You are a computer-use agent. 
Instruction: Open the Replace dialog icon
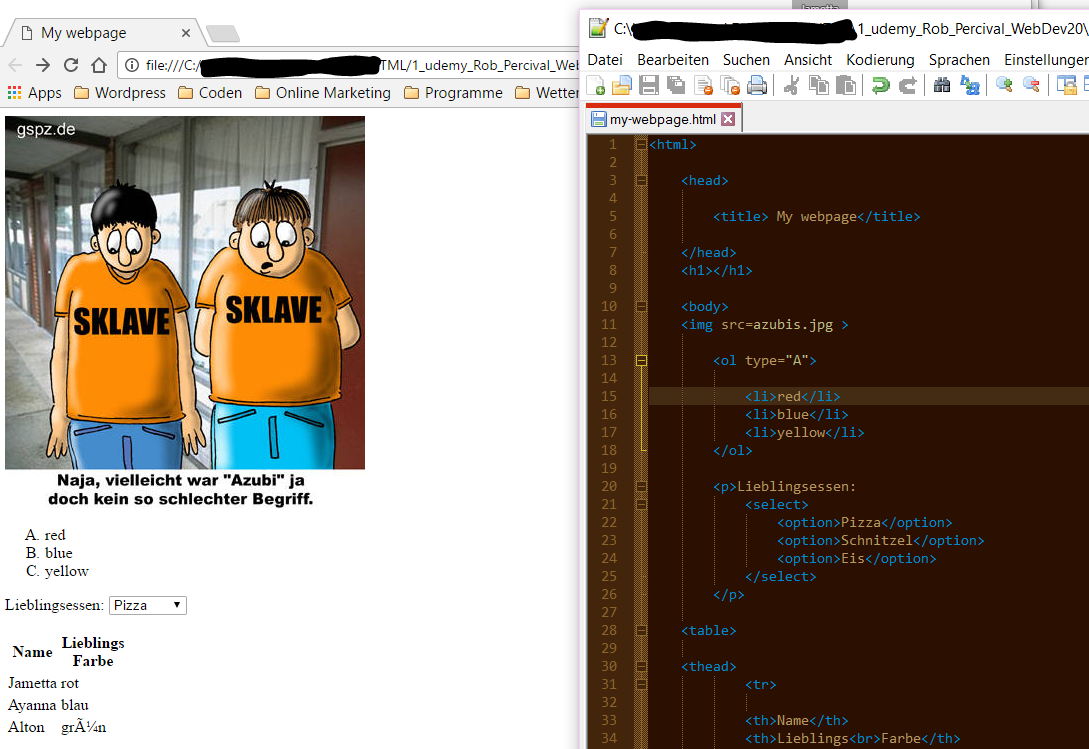tap(970, 85)
